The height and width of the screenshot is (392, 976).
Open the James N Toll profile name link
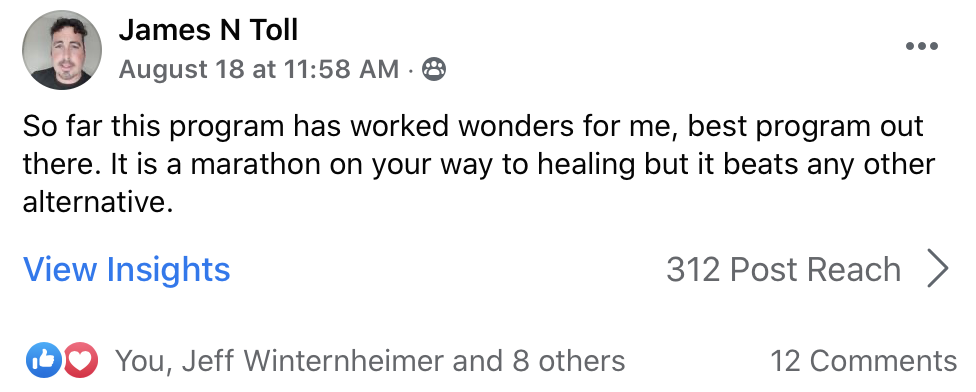(x=209, y=30)
